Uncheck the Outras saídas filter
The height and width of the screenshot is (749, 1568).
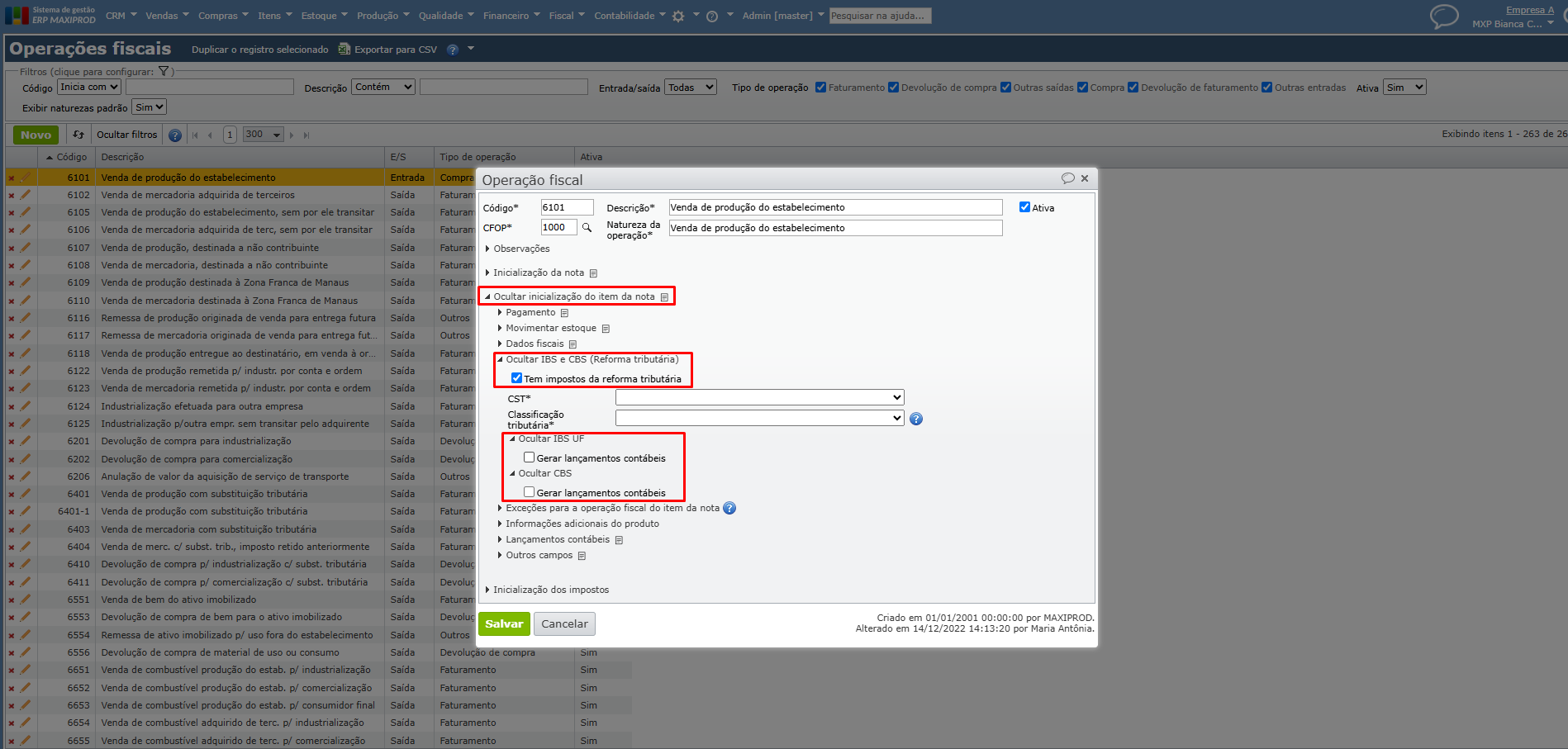click(x=1005, y=88)
